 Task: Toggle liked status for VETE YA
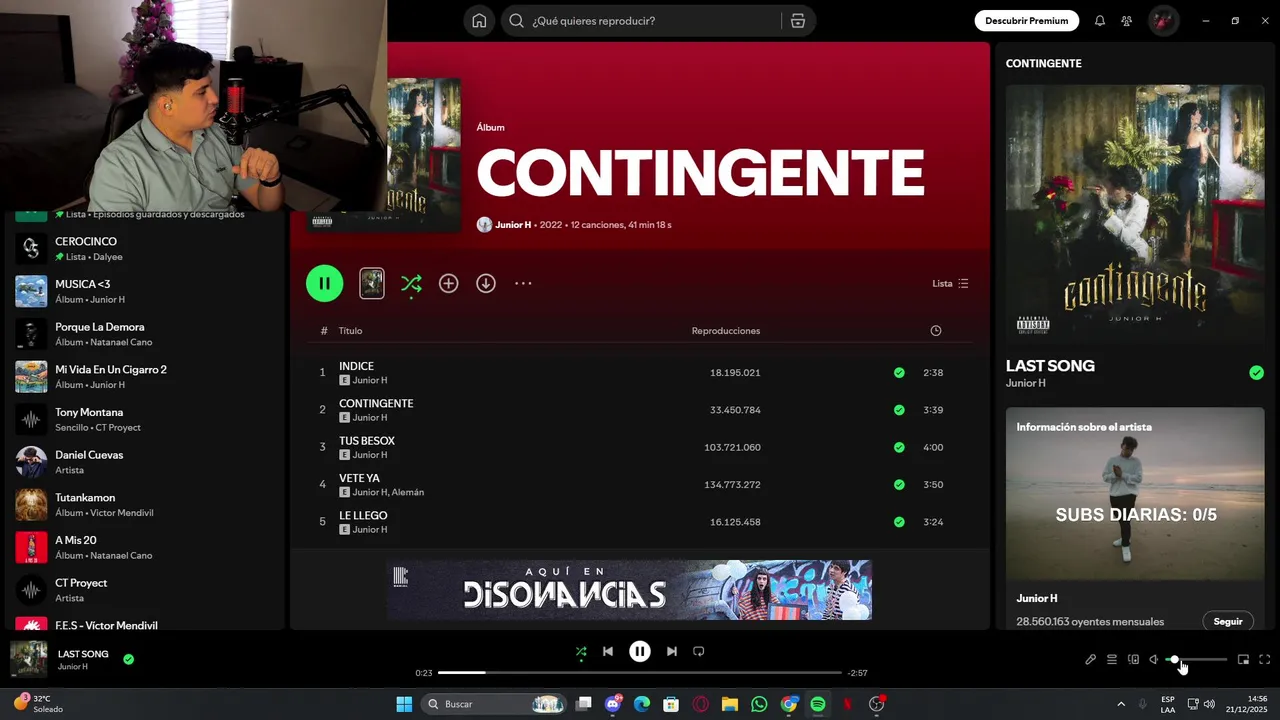point(899,485)
